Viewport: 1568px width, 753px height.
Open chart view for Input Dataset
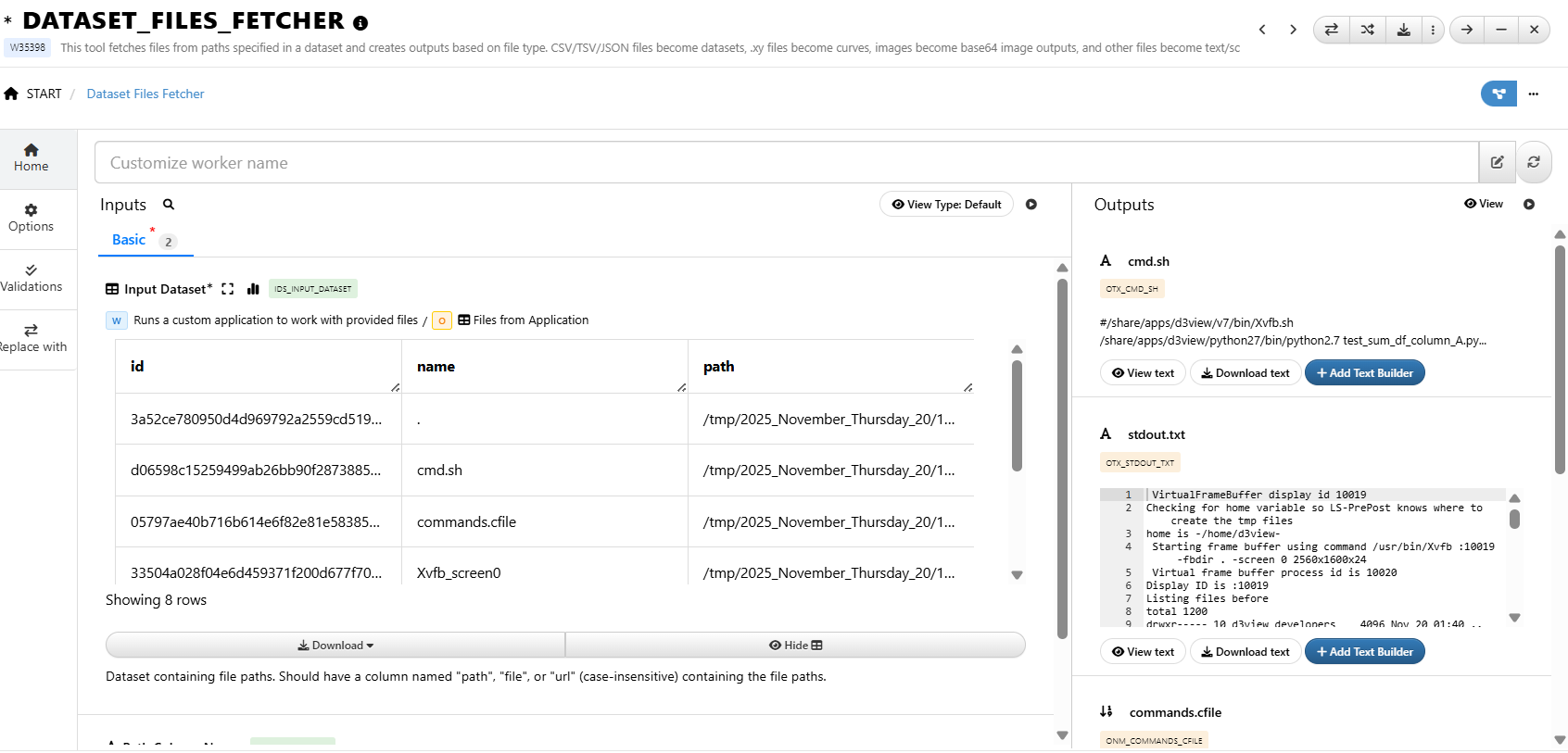tap(253, 289)
